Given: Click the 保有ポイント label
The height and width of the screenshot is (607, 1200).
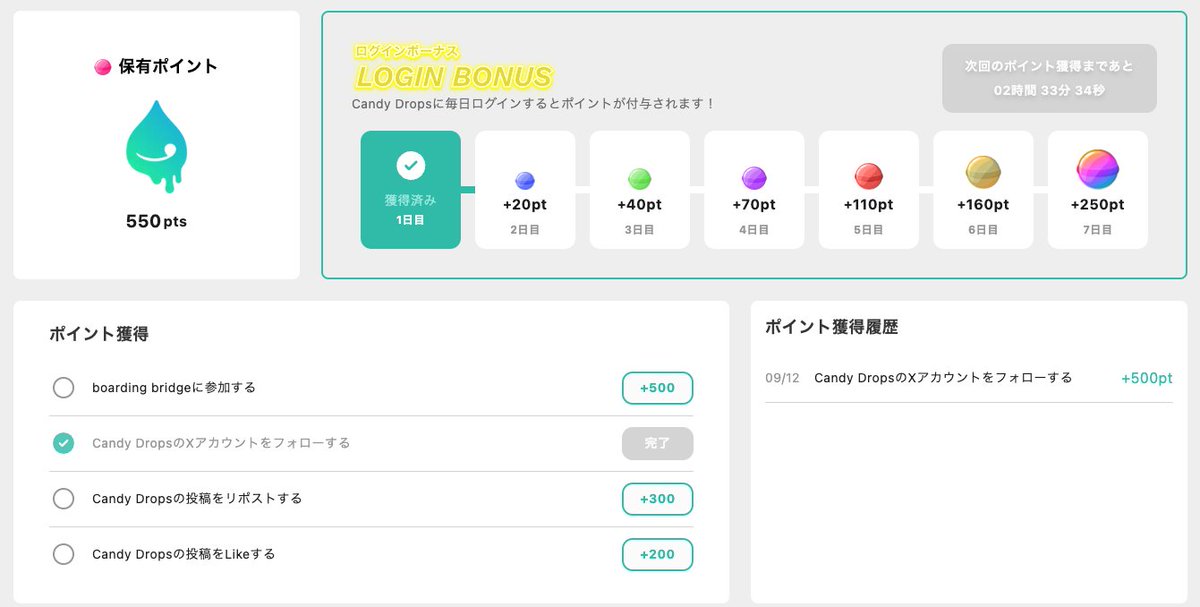Looking at the screenshot, I should coord(168,67).
